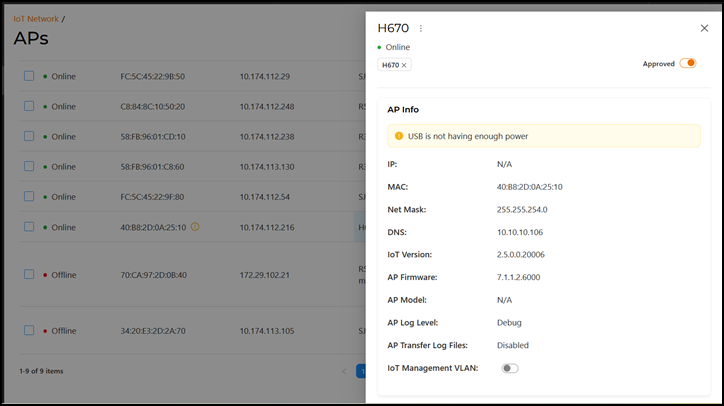This screenshot has height=406, width=724.
Task: Toggle the Approved switch off
Action: (688, 63)
